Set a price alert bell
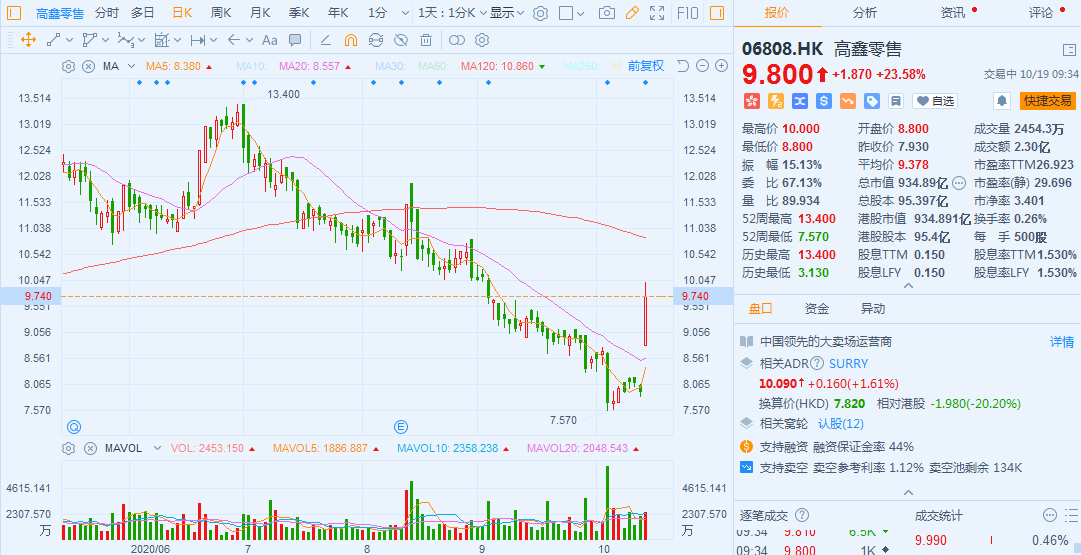This screenshot has height=555, width=1081. [x=1002, y=101]
